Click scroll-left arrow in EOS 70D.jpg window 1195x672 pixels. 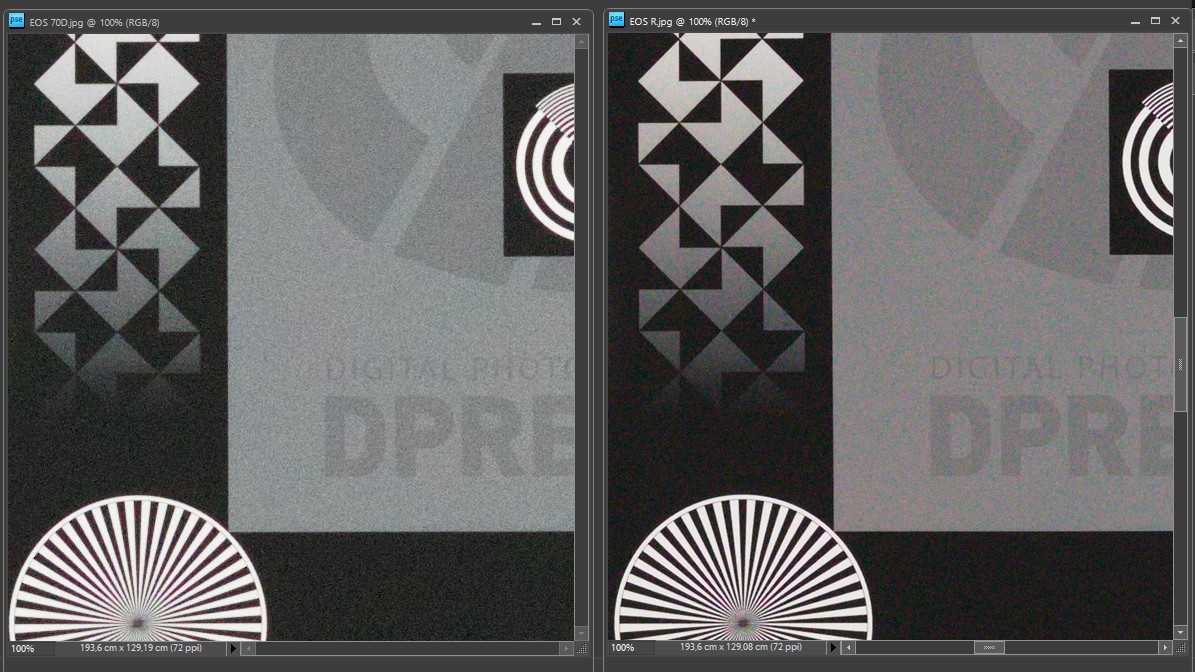click(x=248, y=648)
